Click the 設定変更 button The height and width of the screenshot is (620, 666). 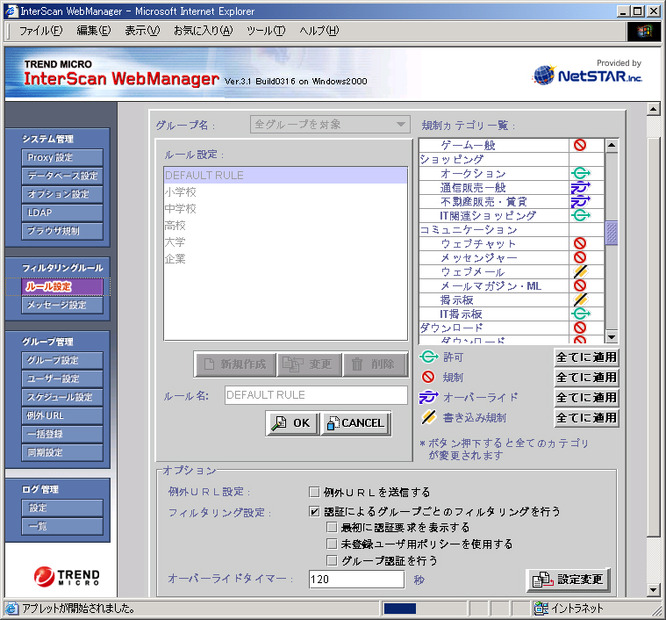point(568,580)
